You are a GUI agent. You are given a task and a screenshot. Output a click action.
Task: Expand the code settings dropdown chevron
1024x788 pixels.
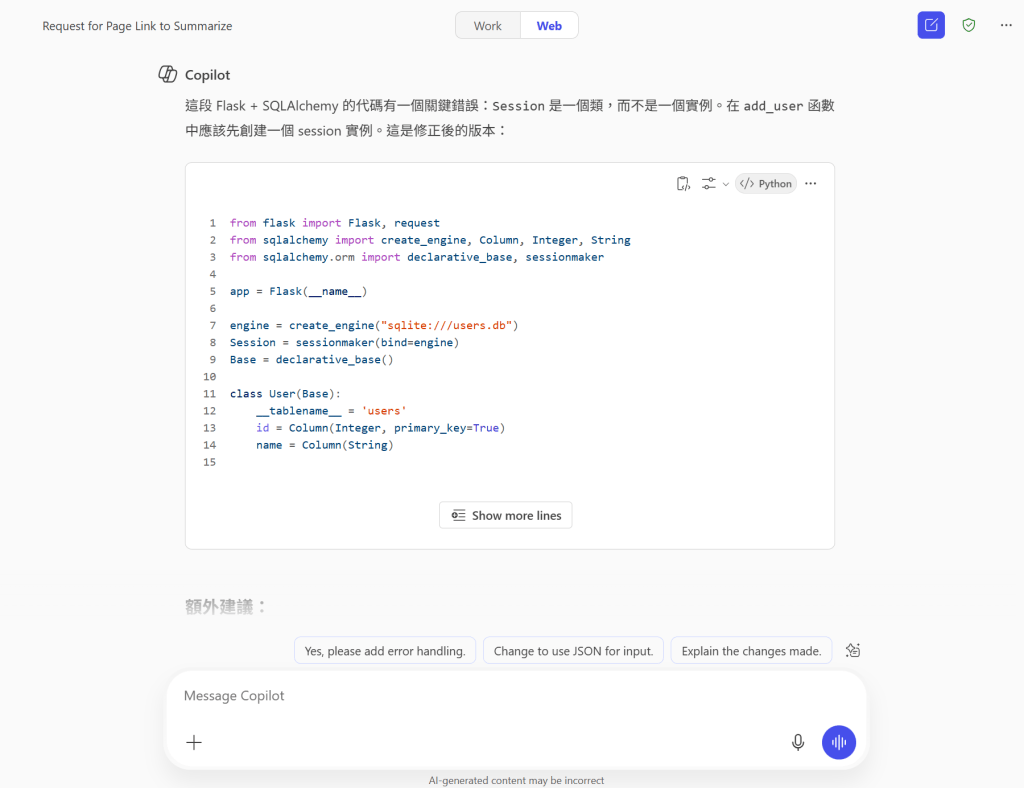tap(726, 184)
